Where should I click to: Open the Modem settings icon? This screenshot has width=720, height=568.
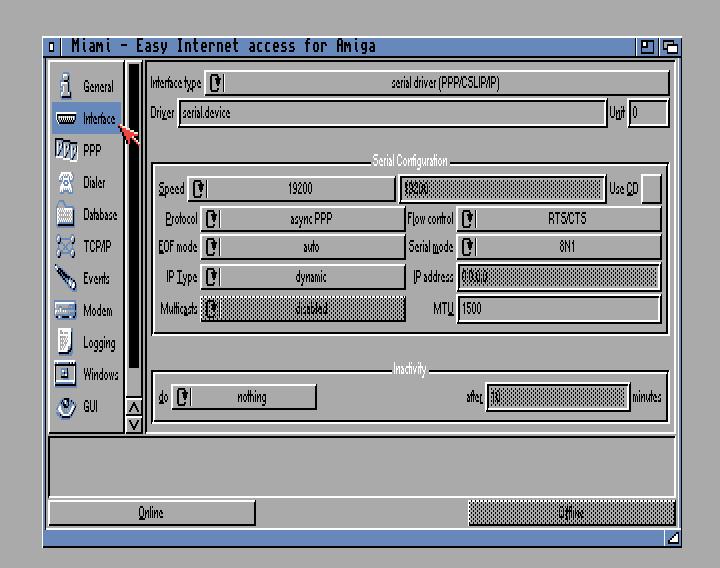click(x=66, y=310)
